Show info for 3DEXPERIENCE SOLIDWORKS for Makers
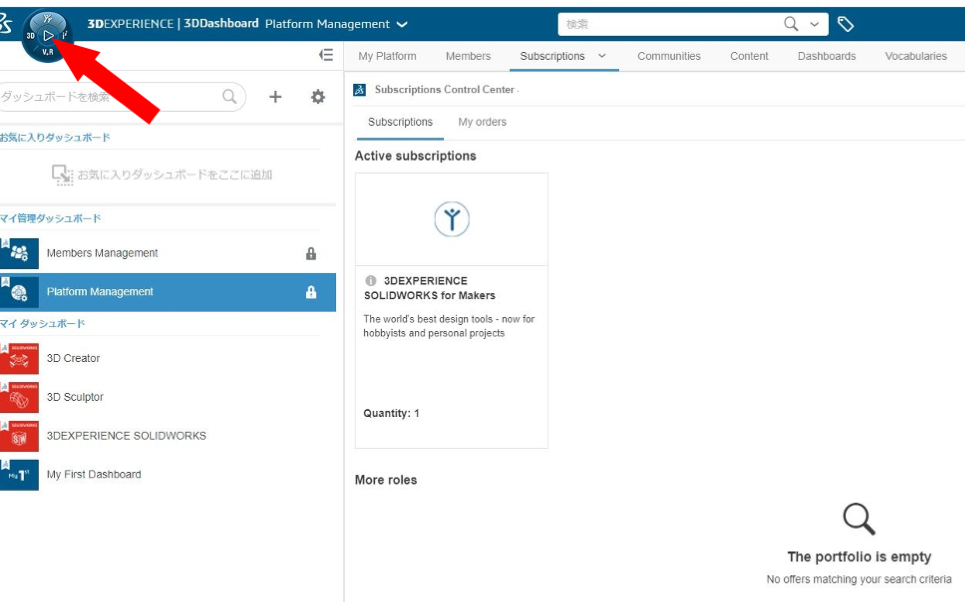The width and height of the screenshot is (965, 602). (x=370, y=281)
